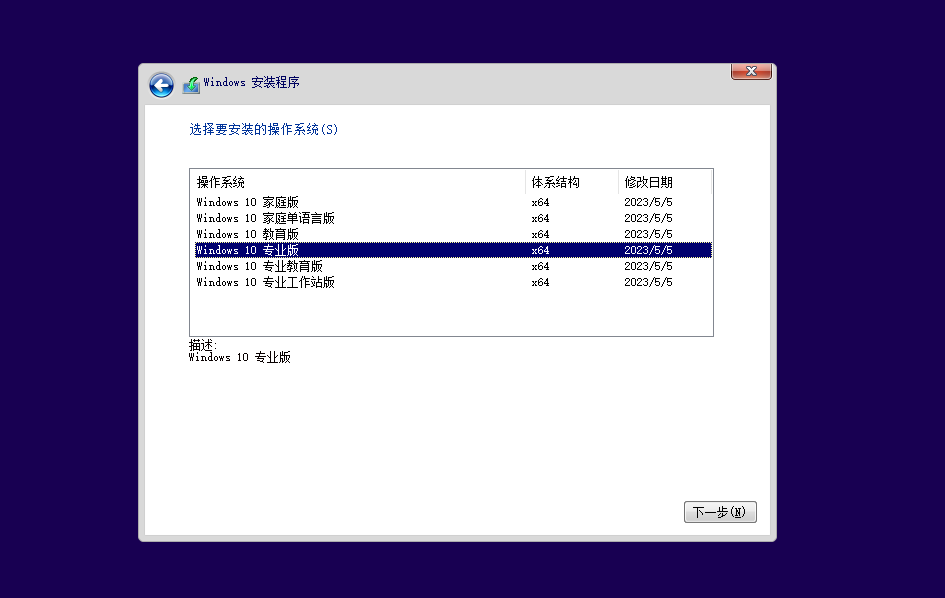Image resolution: width=945 pixels, height=598 pixels.
Task: Select Windows 10 教育版 row
Action: coord(453,234)
